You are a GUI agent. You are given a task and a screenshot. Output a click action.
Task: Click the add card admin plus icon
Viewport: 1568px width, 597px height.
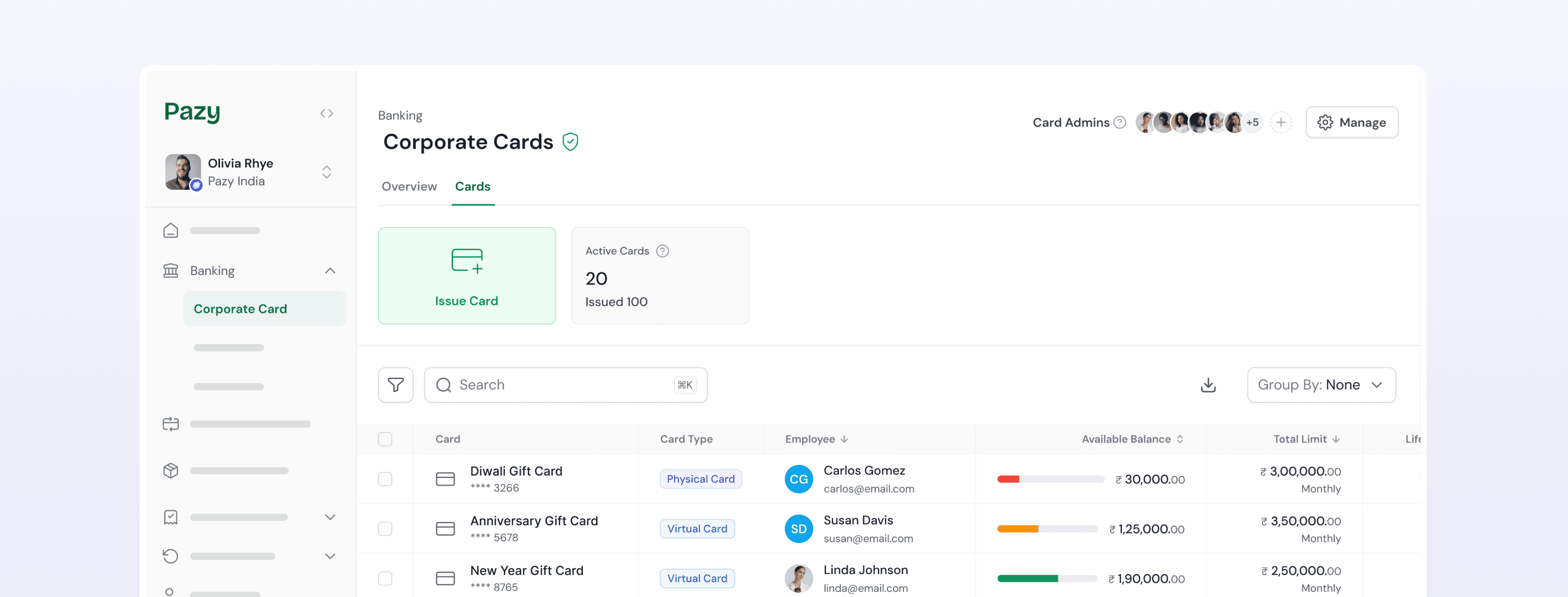1281,122
